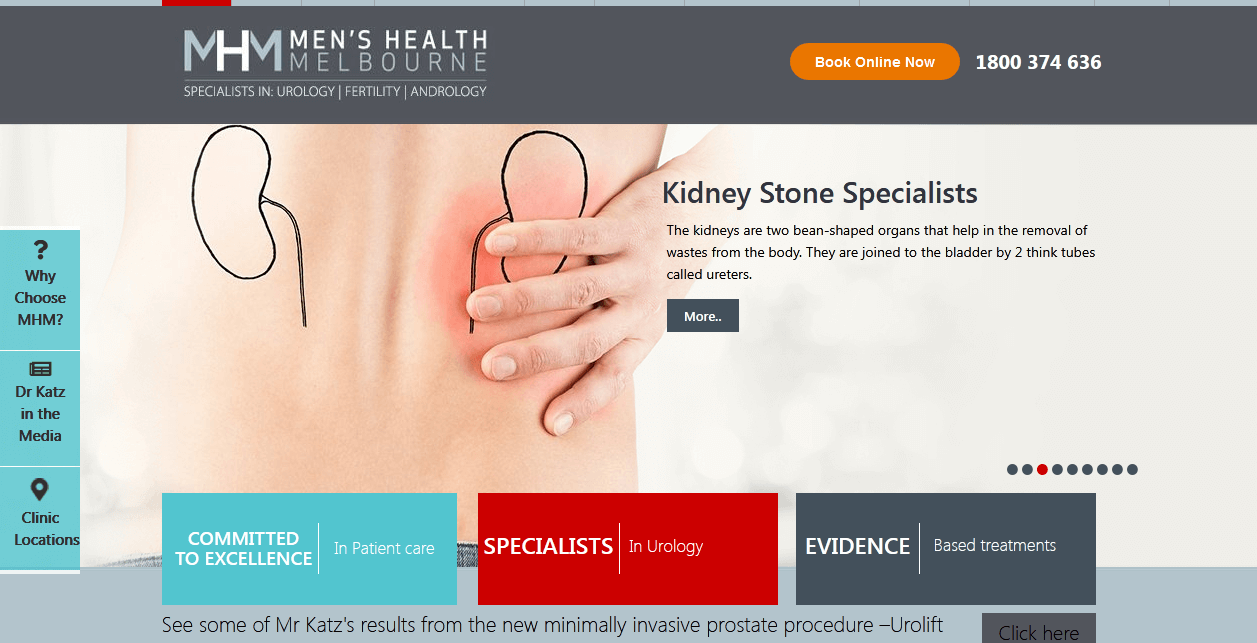The height and width of the screenshot is (643, 1257).
Task: Open the Dr Katz in the Media side tab
Action: pos(40,408)
